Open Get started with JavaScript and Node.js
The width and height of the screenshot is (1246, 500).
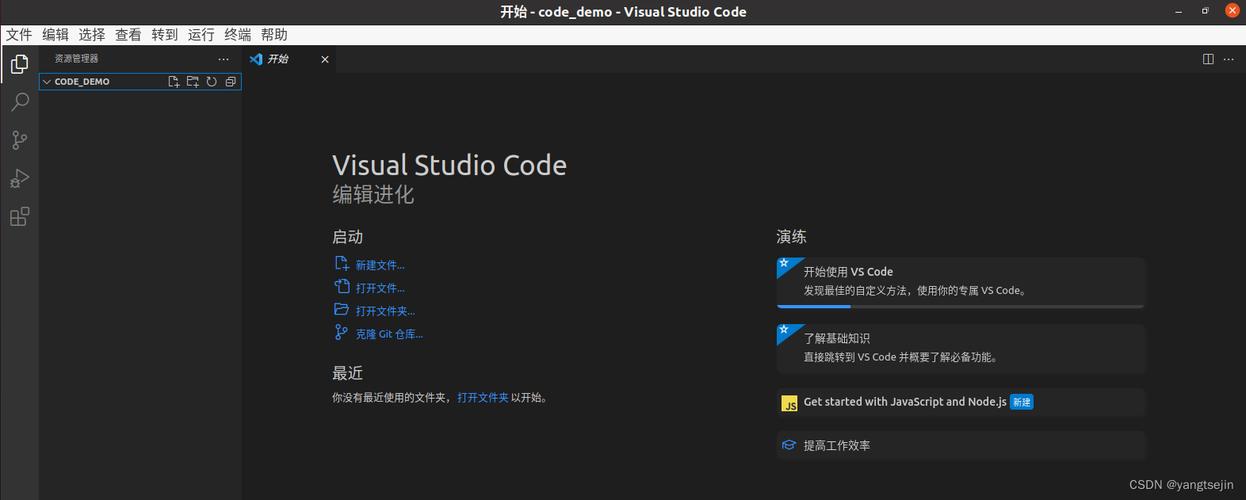point(961,402)
